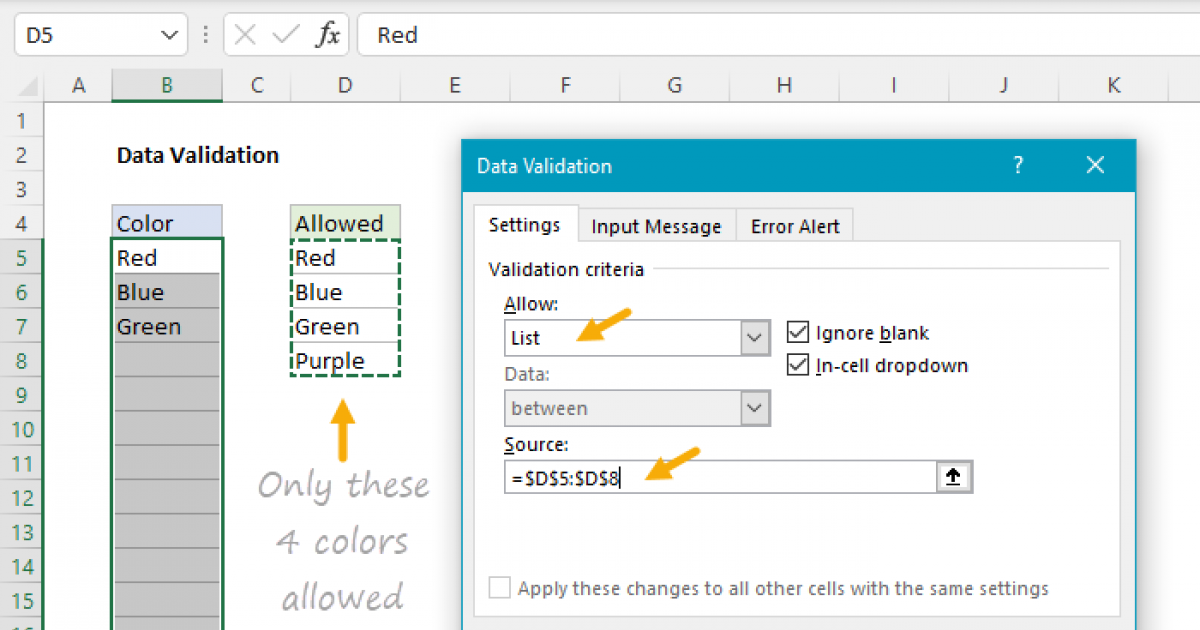Check Apply these changes to all other cells
This screenshot has width=1200, height=630.
click(500, 588)
